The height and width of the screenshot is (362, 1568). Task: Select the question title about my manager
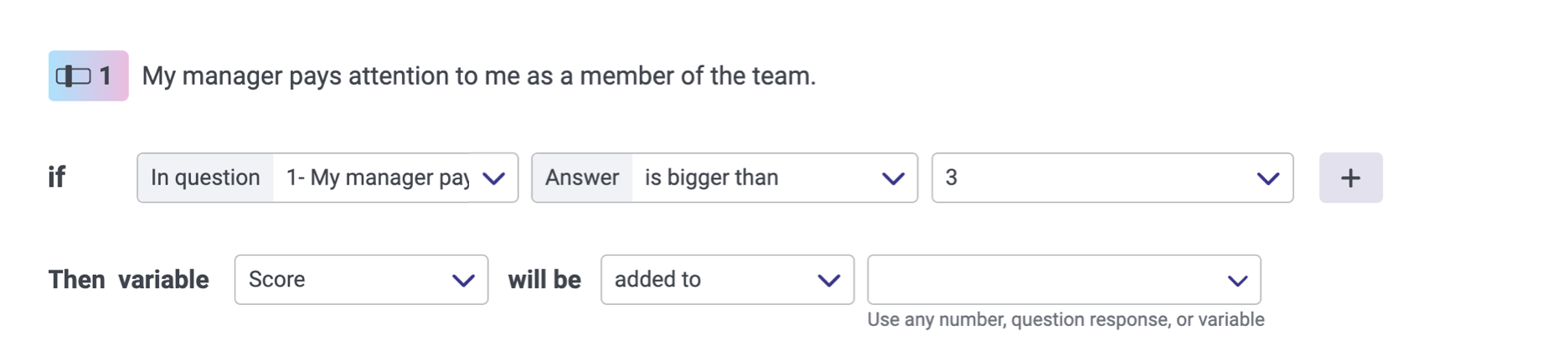coord(478,76)
